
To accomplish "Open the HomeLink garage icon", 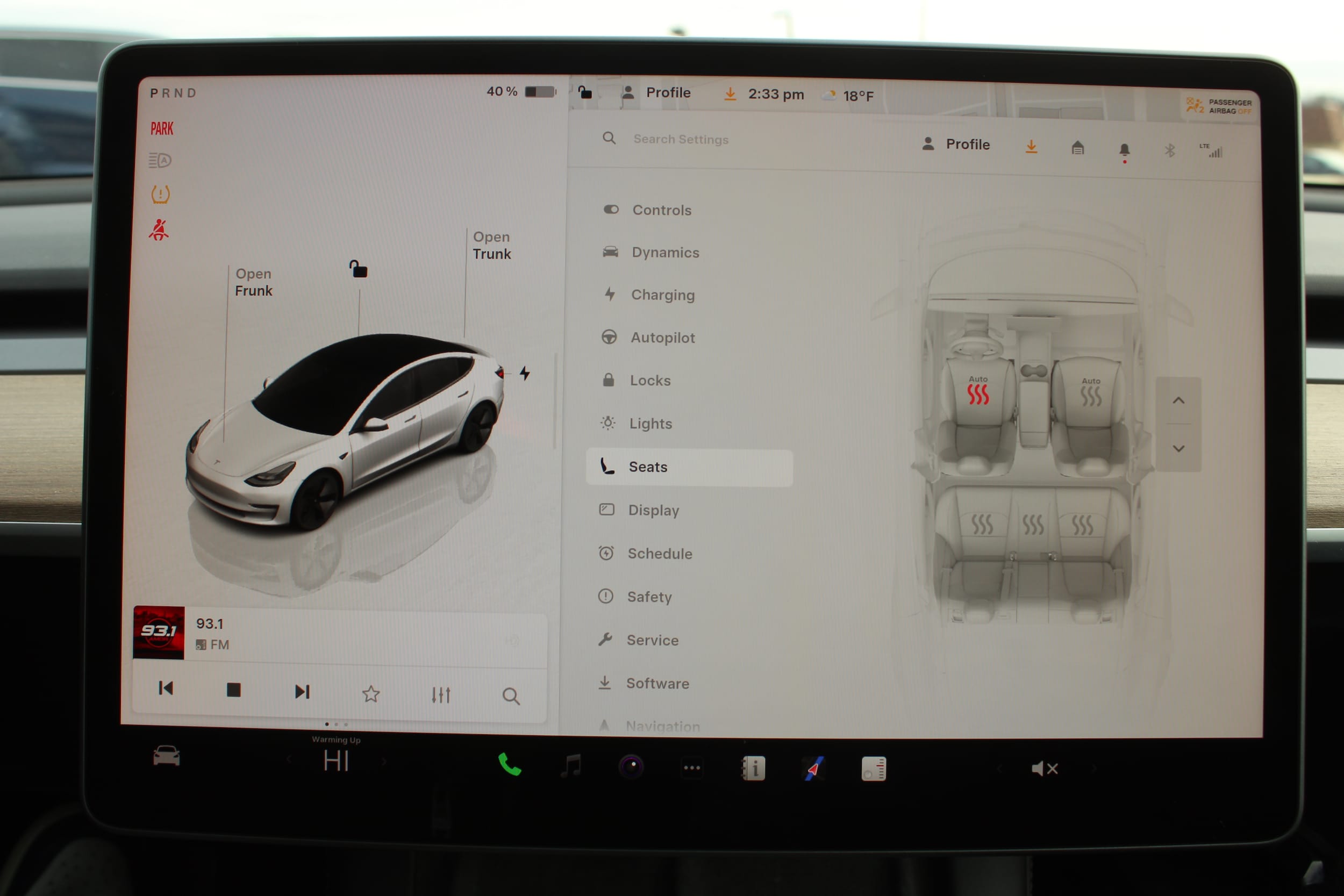I will [x=1077, y=148].
